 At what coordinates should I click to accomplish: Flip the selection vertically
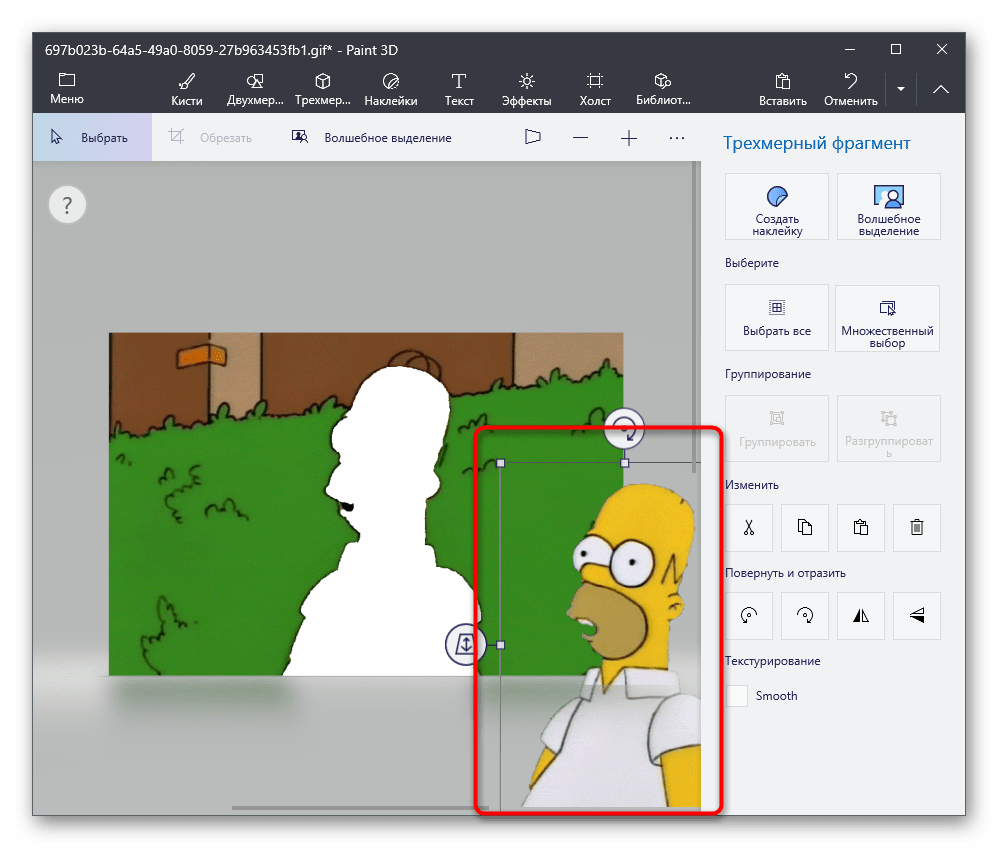(x=916, y=616)
